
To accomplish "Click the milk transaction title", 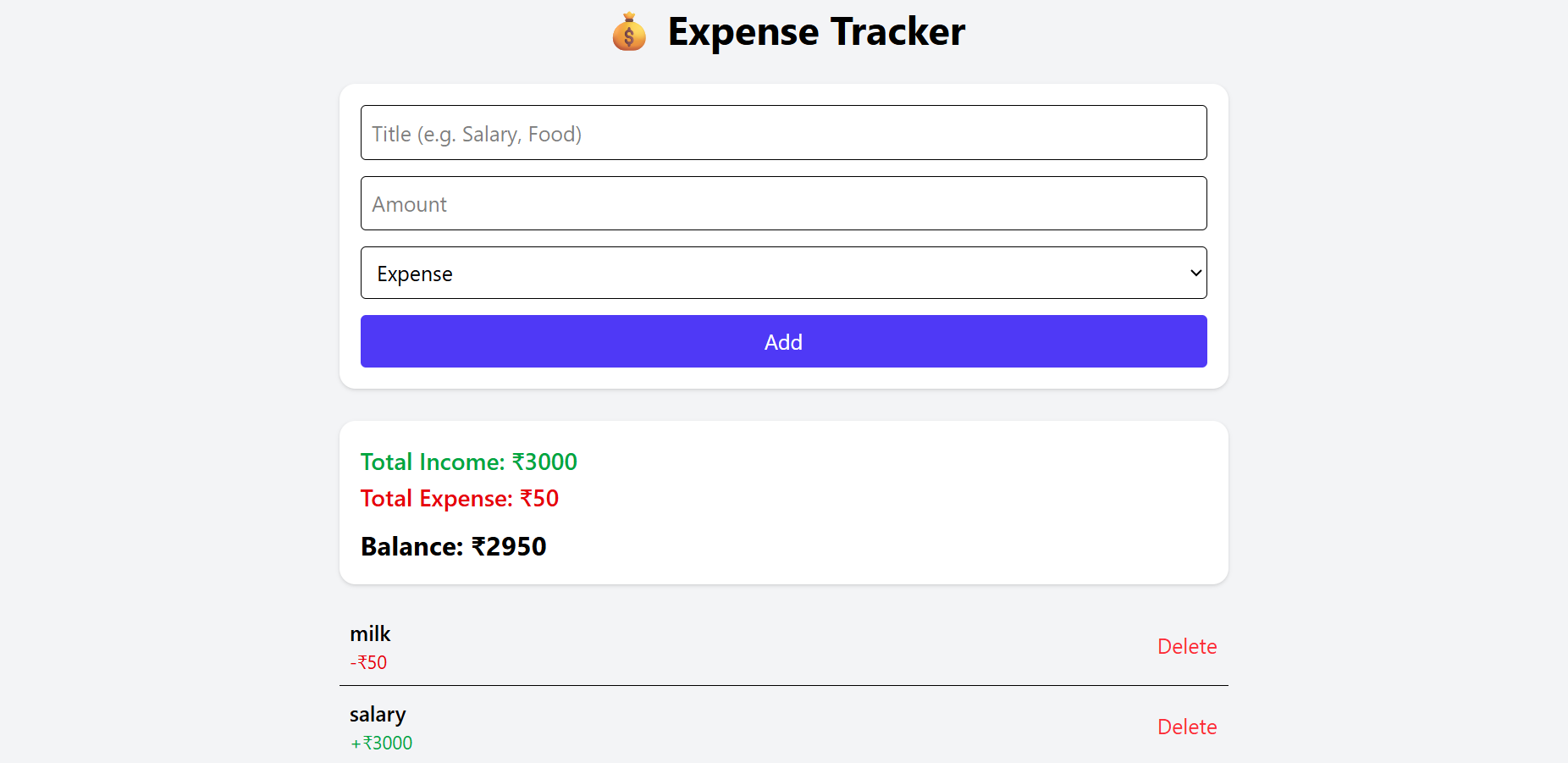I will 370,633.
